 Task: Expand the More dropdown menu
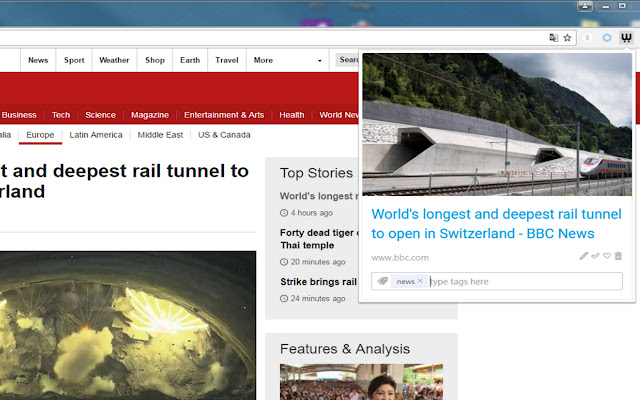pyautogui.click(x=288, y=60)
